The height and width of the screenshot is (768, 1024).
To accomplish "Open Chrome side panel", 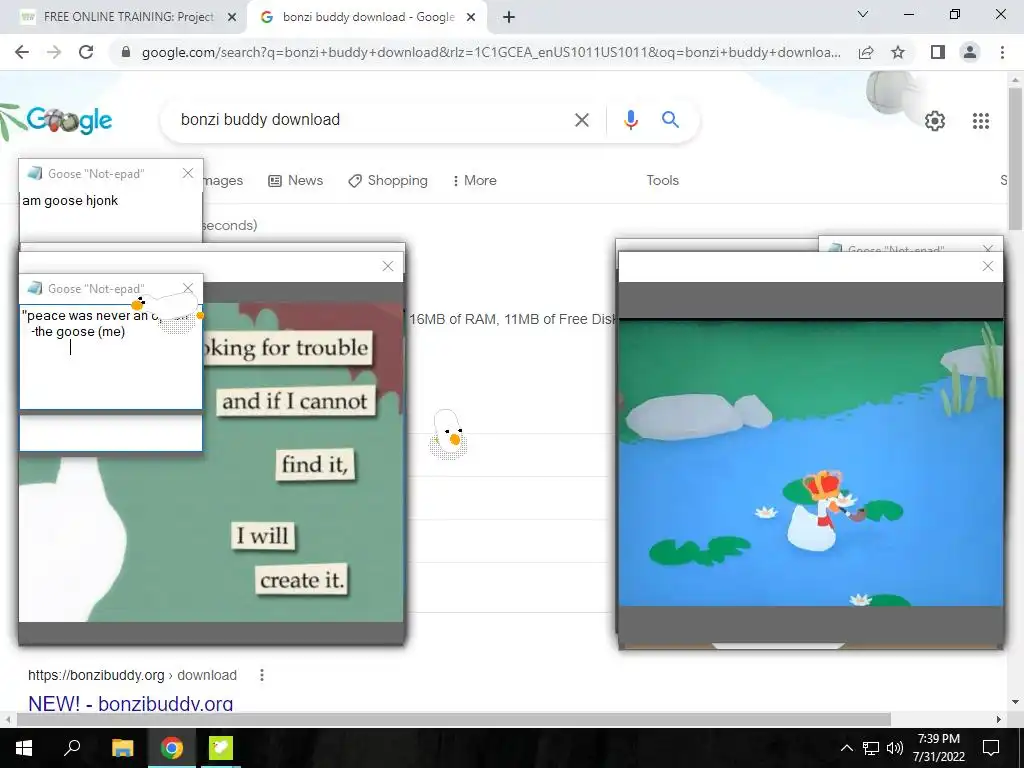I will 938,52.
